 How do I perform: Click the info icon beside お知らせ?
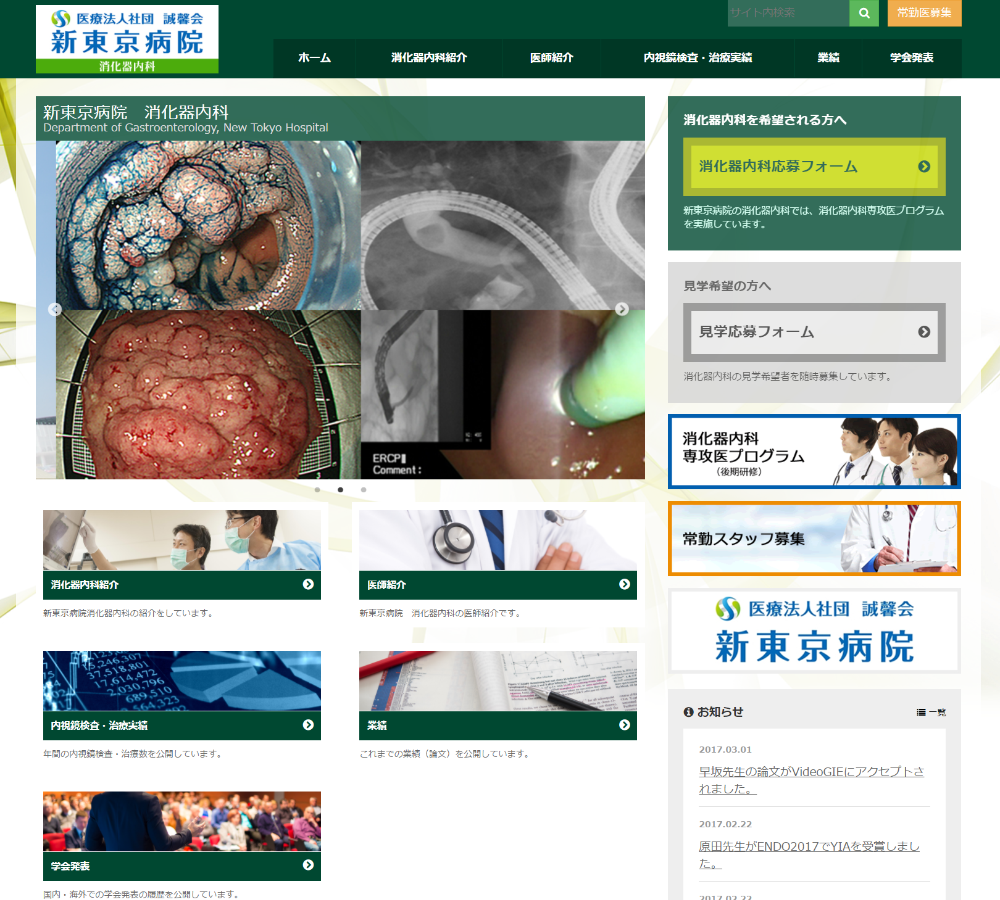(x=688, y=712)
